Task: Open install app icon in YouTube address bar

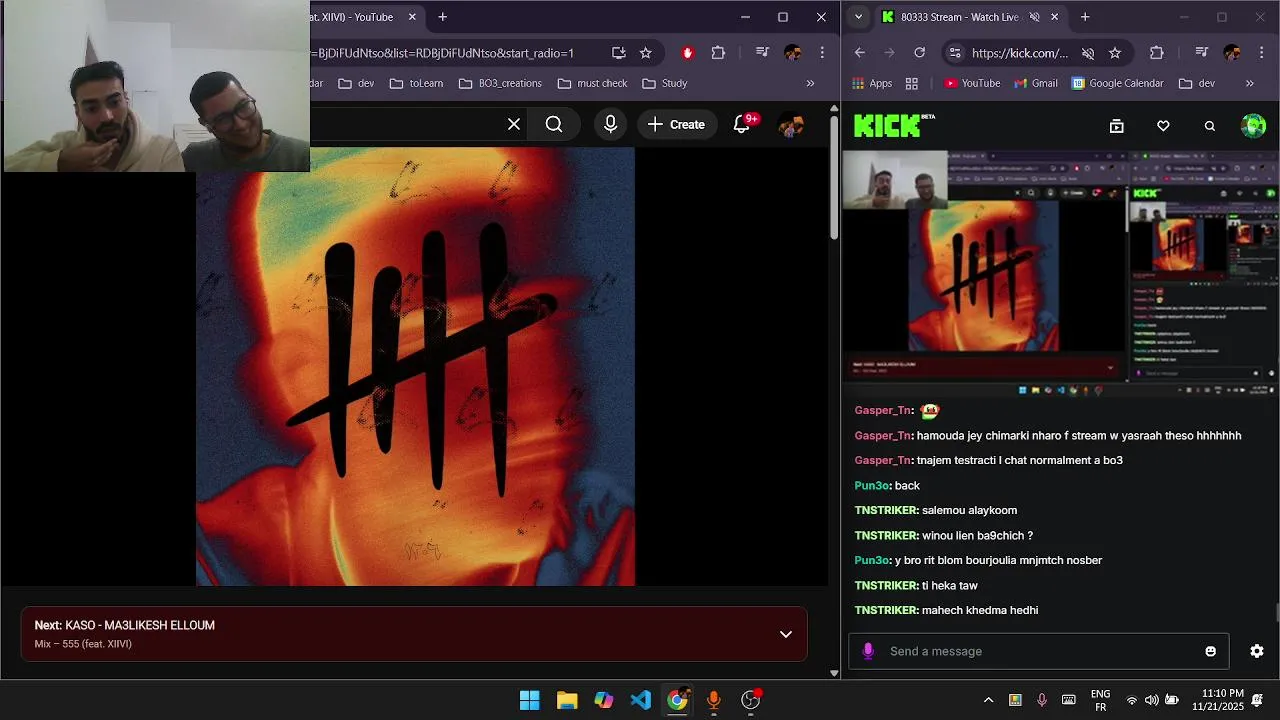Action: point(619,53)
